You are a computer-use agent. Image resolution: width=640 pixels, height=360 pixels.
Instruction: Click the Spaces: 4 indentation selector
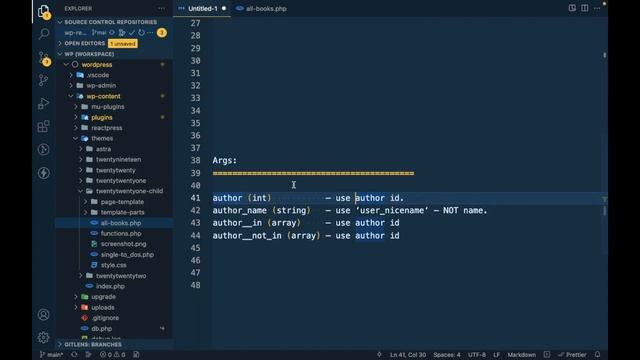447,355
